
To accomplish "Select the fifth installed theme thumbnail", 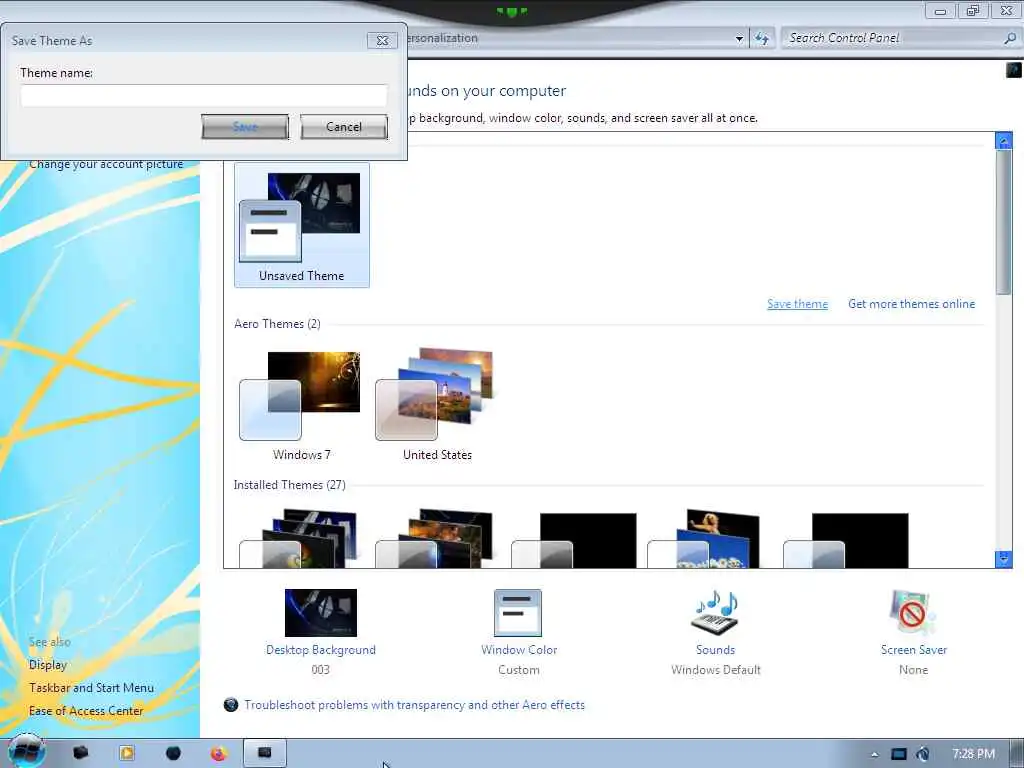I will [845, 539].
